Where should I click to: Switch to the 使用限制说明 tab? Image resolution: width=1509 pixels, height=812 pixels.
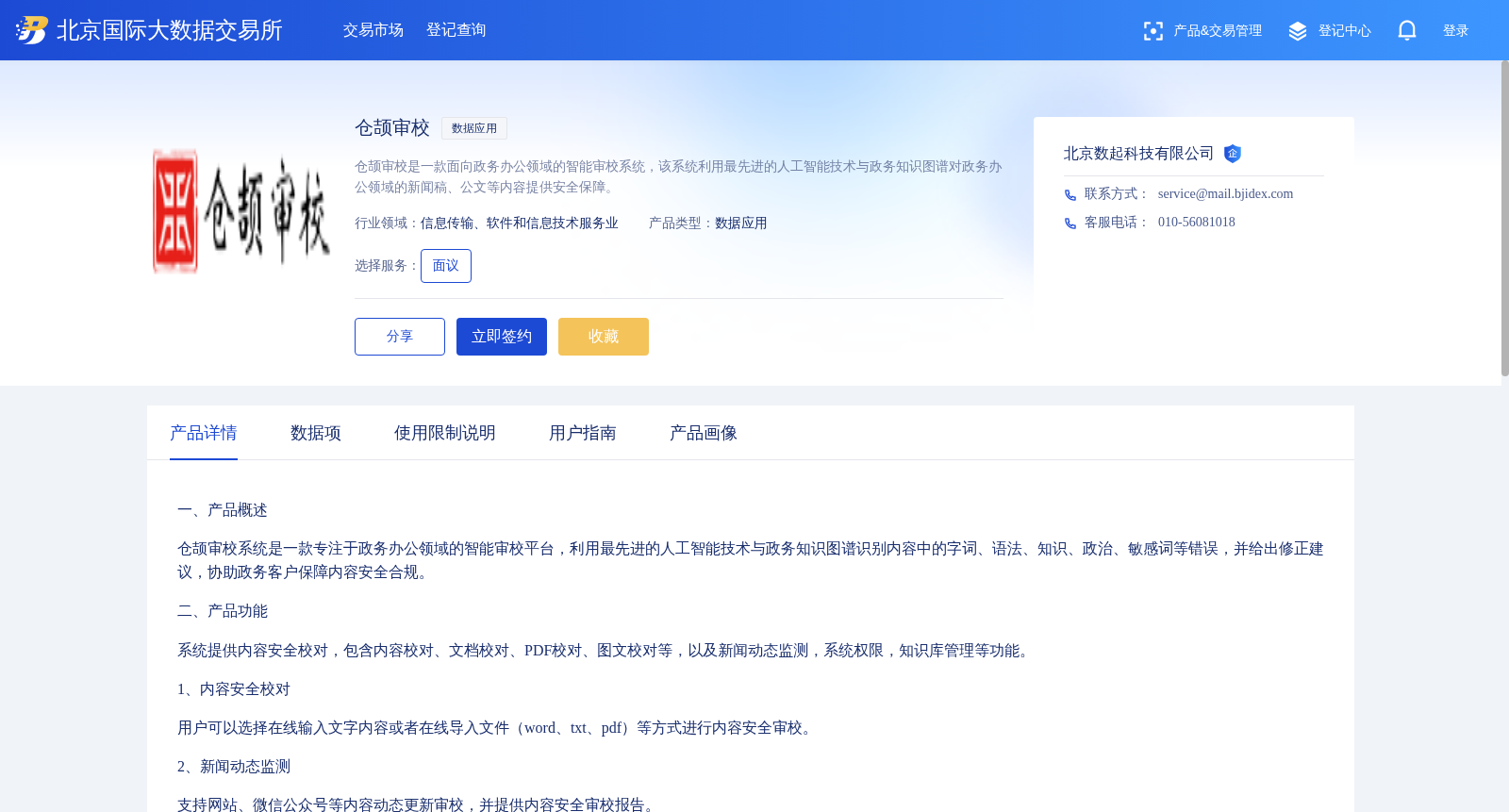pyautogui.click(x=445, y=433)
